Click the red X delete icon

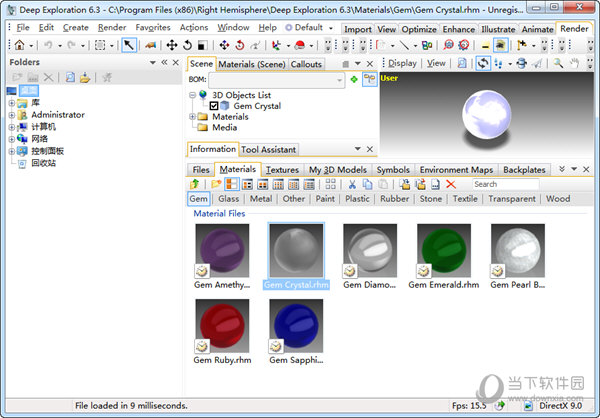[451, 185]
